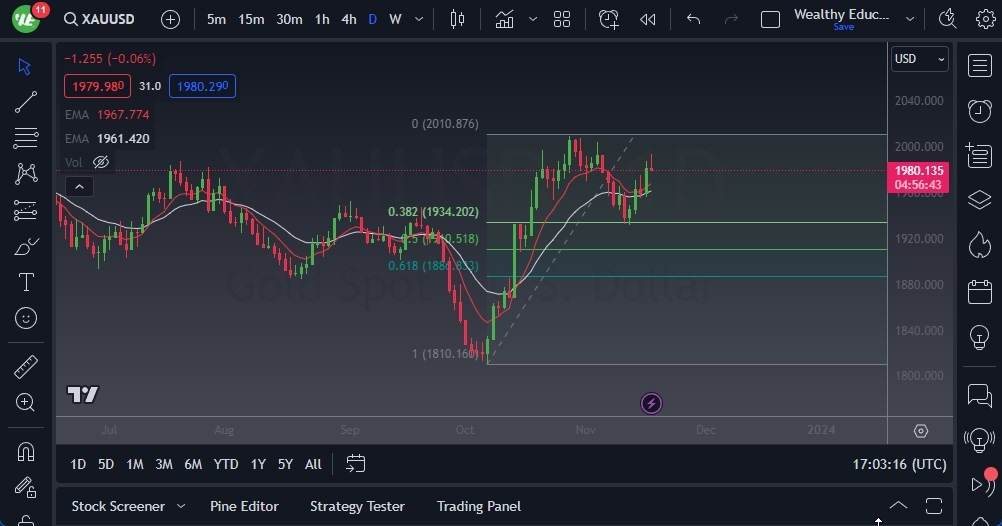
Task: Click the purple lightning event marker
Action: (x=651, y=404)
